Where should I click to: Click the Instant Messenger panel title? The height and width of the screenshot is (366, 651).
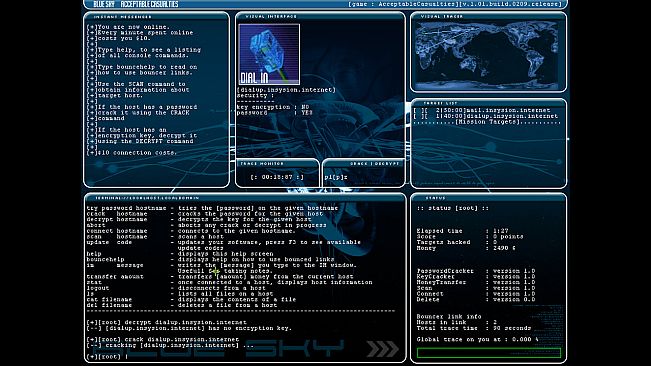point(122,17)
